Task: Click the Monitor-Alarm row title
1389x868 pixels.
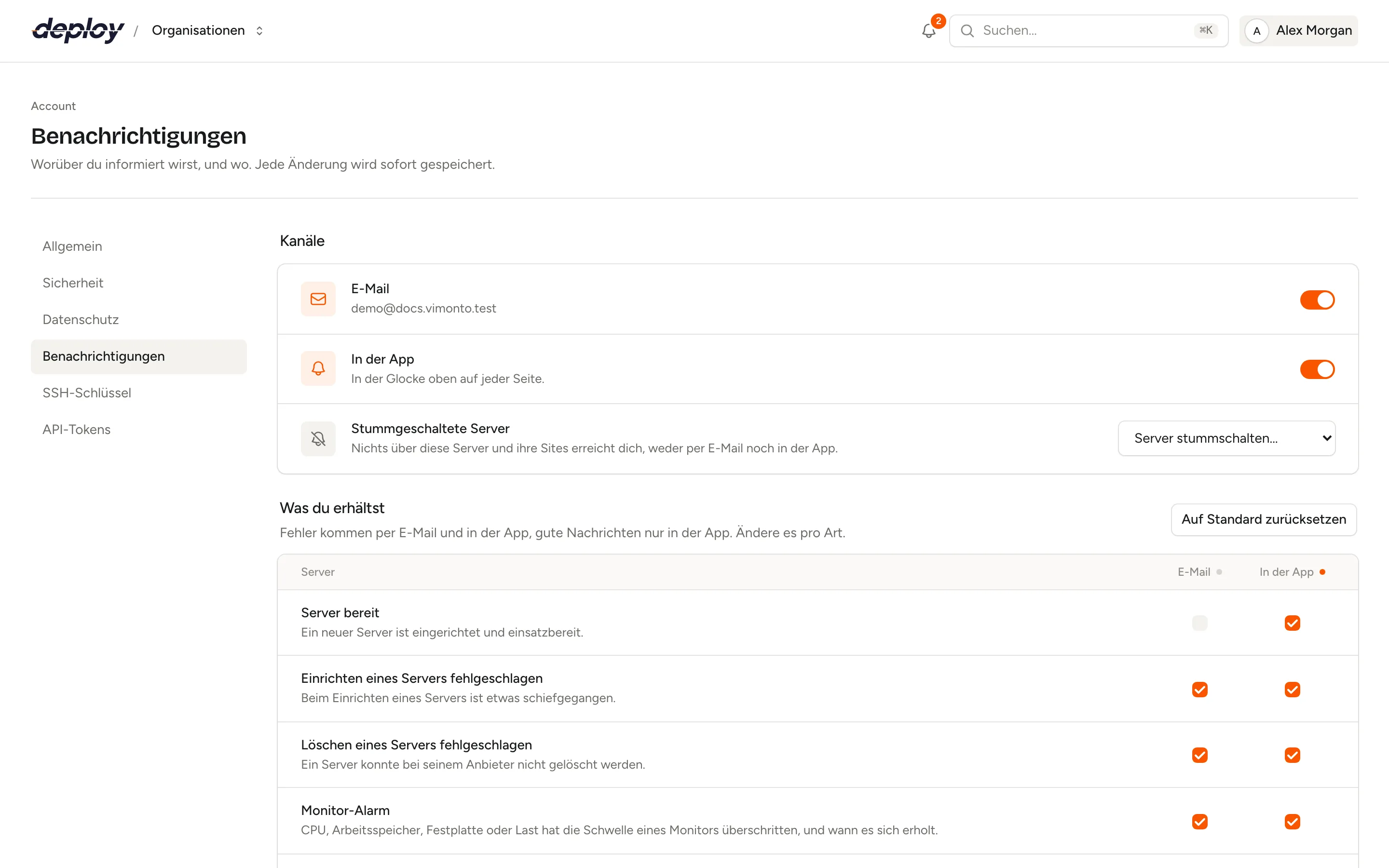Action: pyautogui.click(x=345, y=810)
